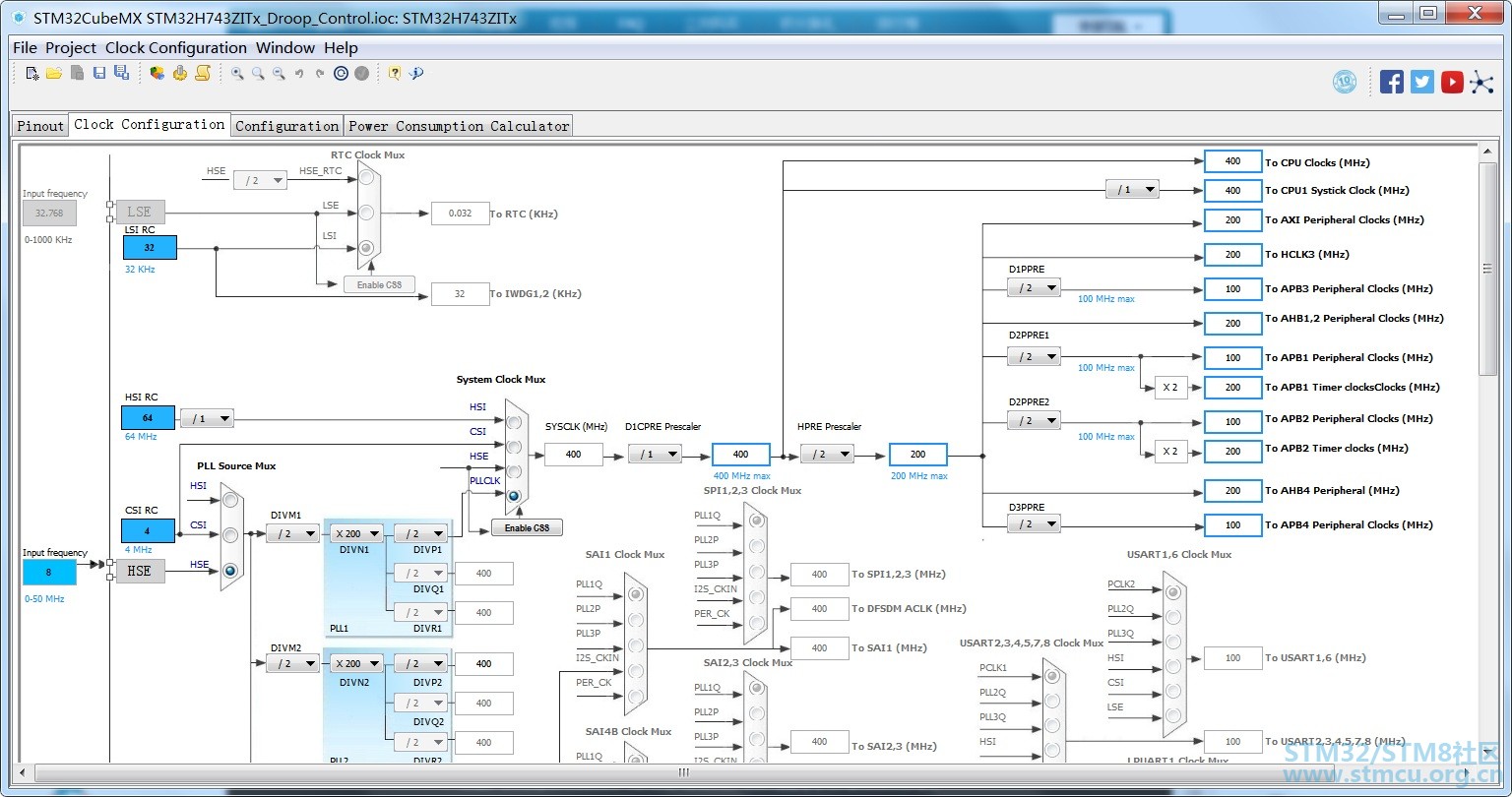Select PLLCLK in System Clock Mux
The width and height of the screenshot is (1512, 797).
(514, 496)
